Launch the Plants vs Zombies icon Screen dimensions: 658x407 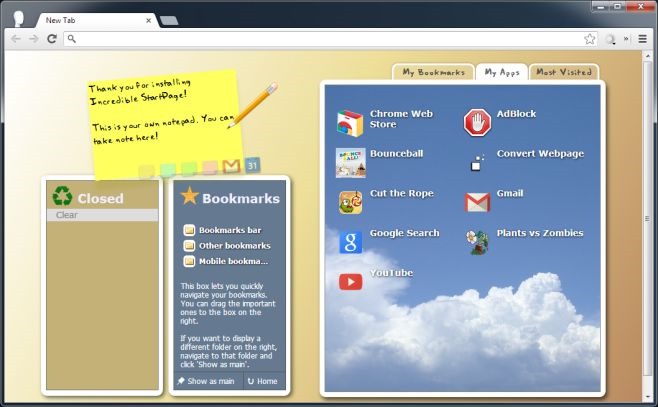(x=477, y=242)
